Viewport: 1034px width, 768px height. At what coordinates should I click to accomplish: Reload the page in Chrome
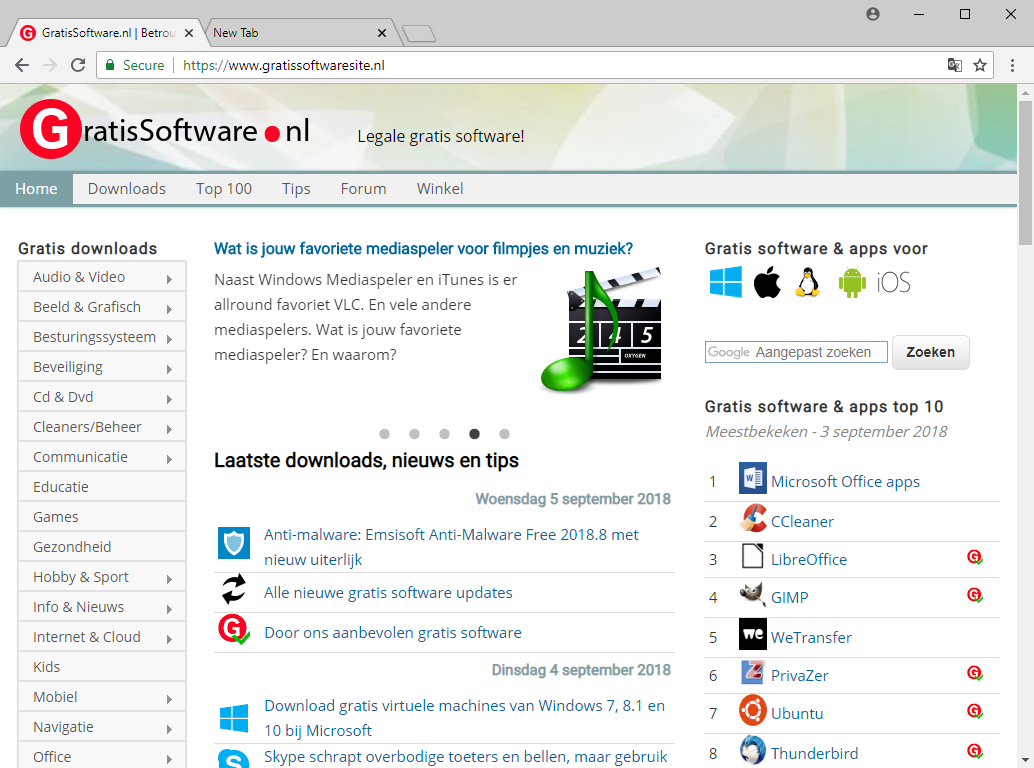click(78, 65)
